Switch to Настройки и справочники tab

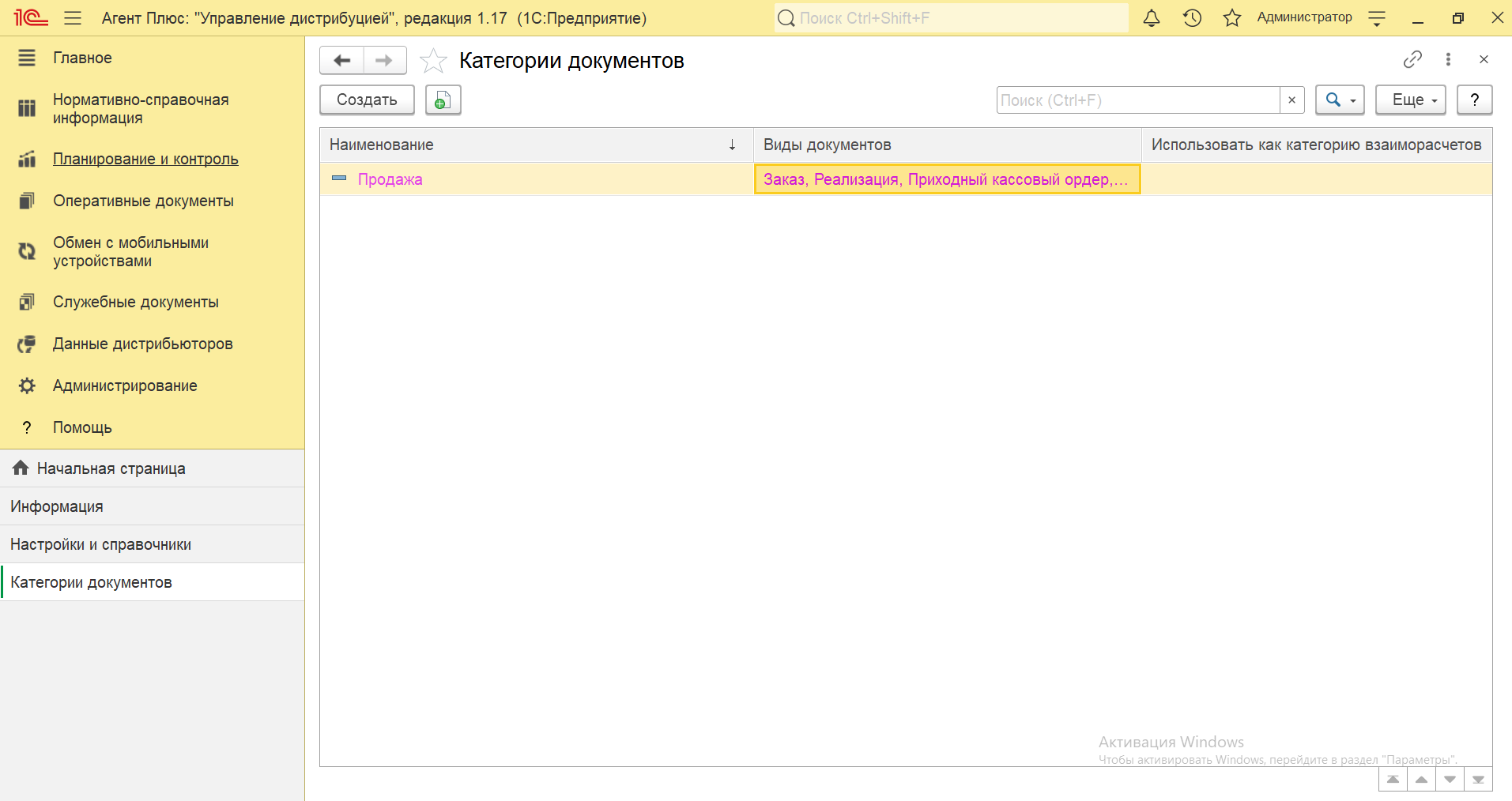pyautogui.click(x=100, y=544)
